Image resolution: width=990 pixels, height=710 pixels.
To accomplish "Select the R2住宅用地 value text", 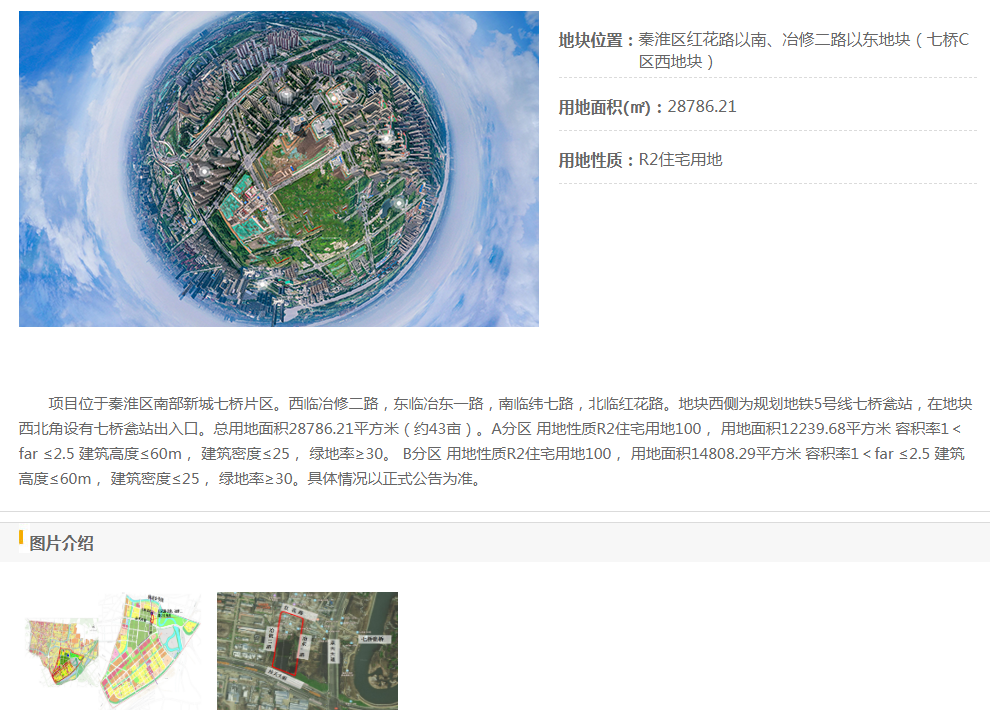I will (680, 160).
